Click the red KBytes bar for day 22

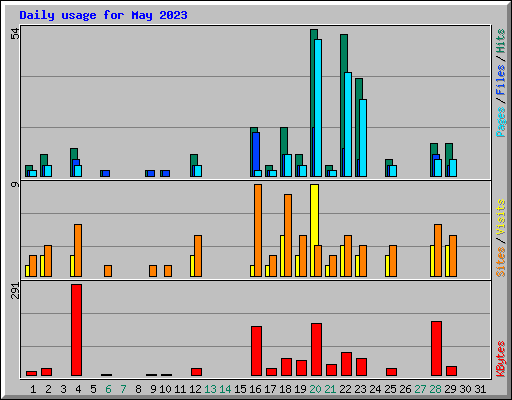click(346, 364)
